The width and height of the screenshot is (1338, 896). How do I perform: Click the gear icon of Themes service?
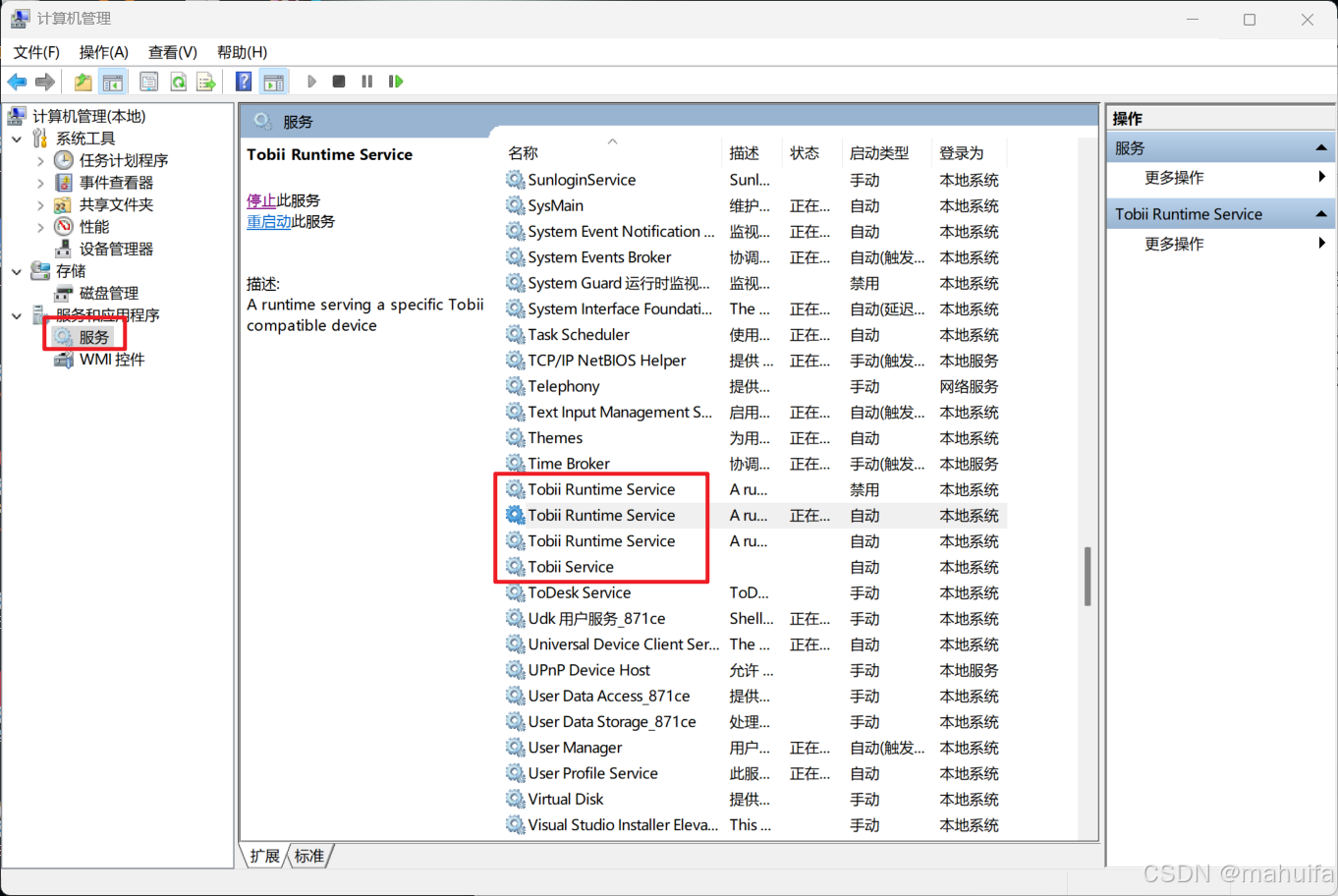click(515, 437)
